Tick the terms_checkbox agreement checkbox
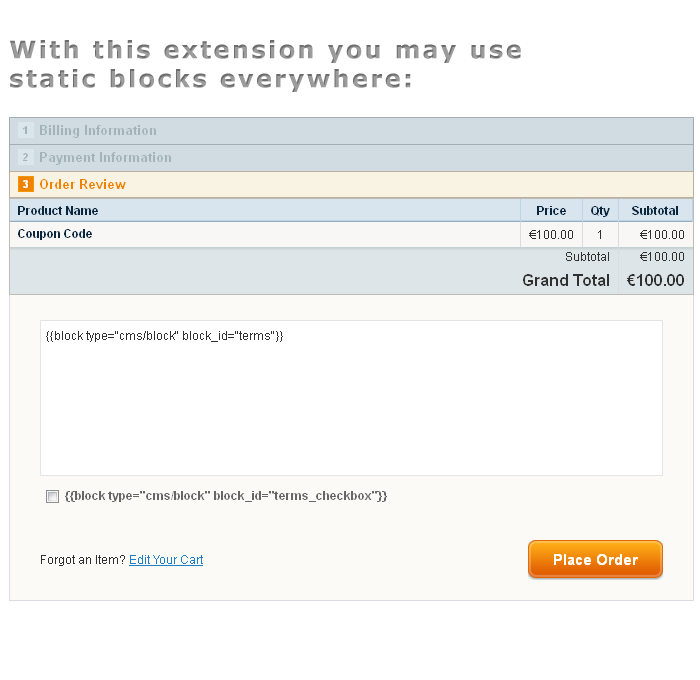Screen dimensions: 700x680 tap(52, 496)
